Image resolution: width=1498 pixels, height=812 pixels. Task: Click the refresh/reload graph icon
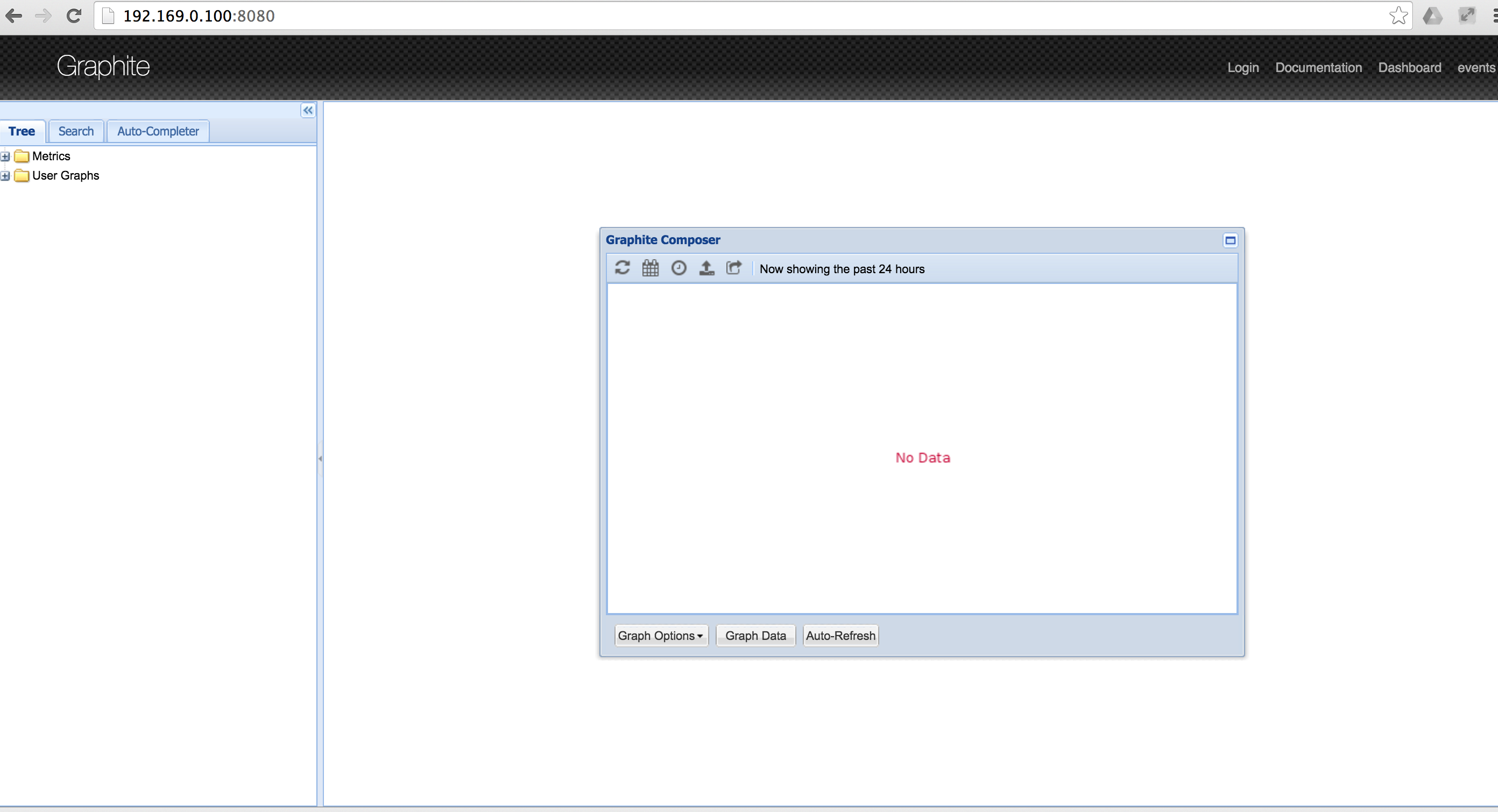[621, 268]
